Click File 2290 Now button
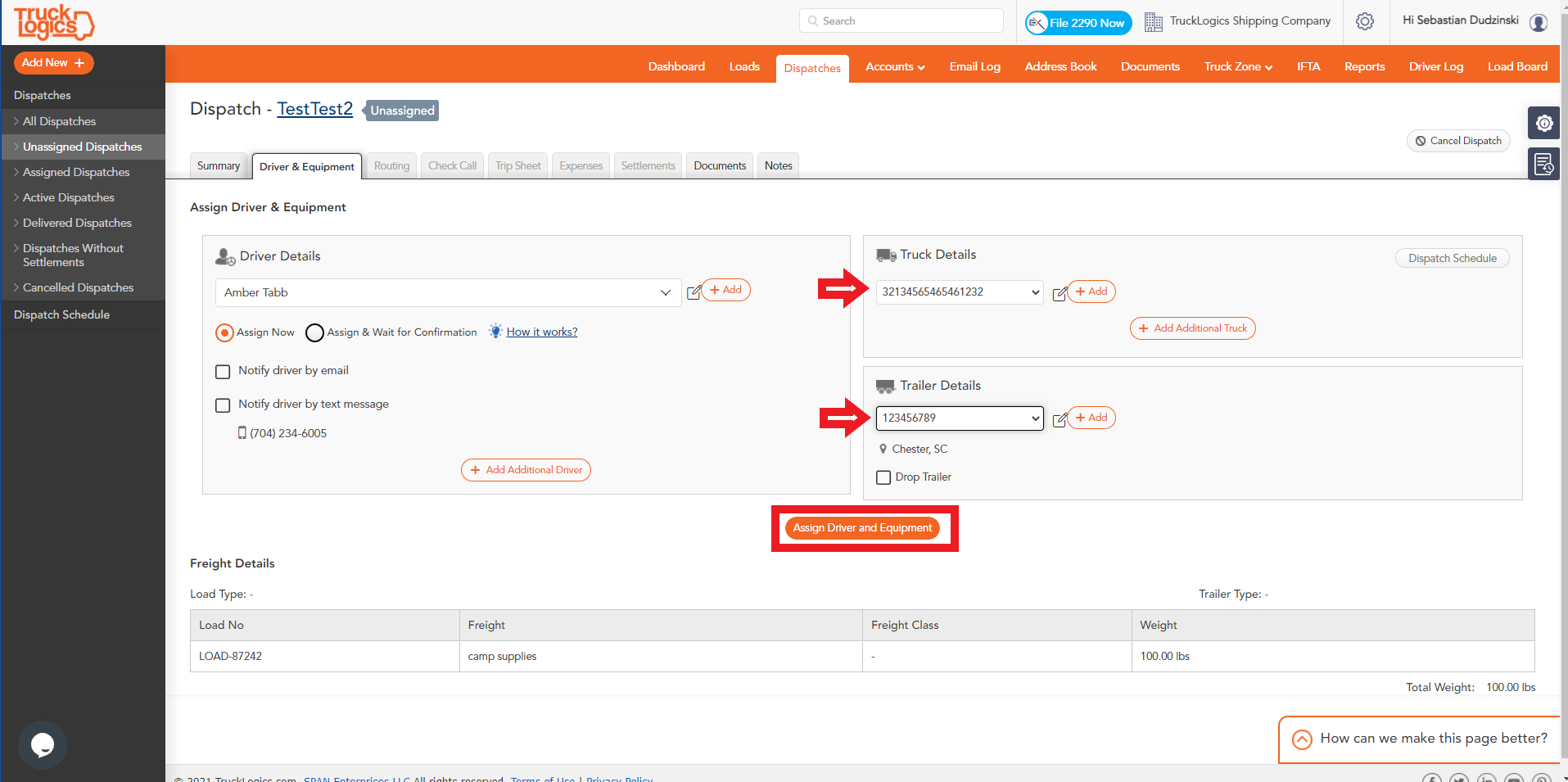The height and width of the screenshot is (782, 1568). [x=1078, y=23]
